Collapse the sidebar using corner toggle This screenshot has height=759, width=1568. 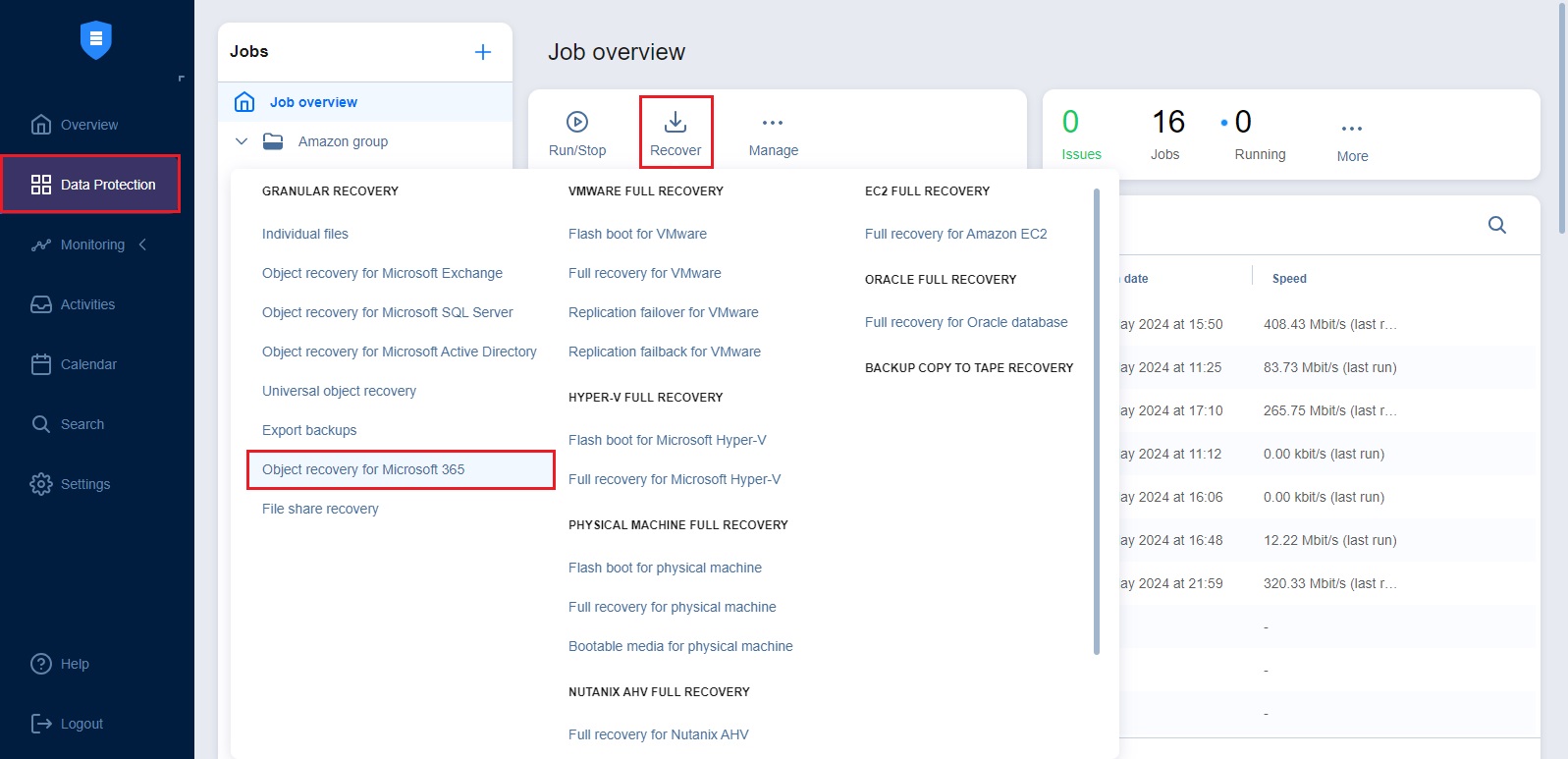point(181,79)
